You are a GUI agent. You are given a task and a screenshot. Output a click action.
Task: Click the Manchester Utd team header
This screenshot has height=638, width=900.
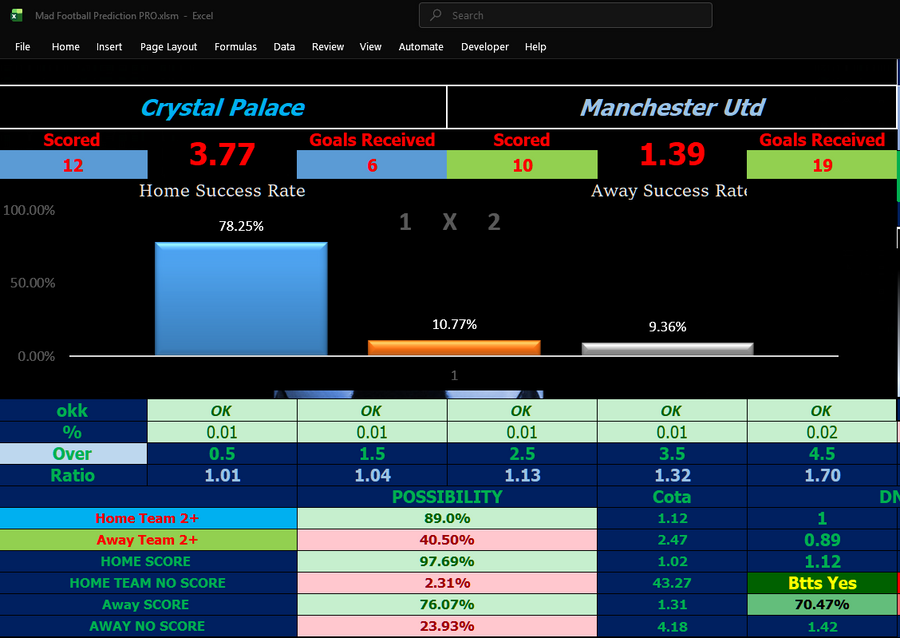click(672, 107)
